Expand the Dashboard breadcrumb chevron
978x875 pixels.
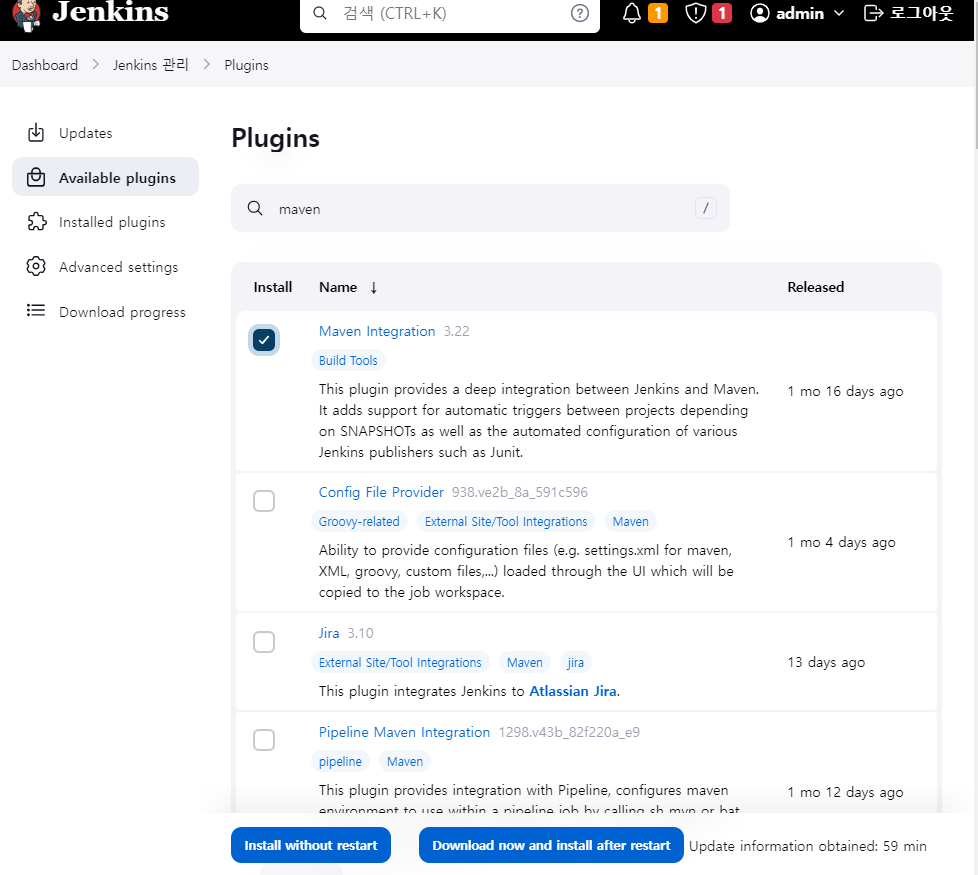[x=95, y=65]
